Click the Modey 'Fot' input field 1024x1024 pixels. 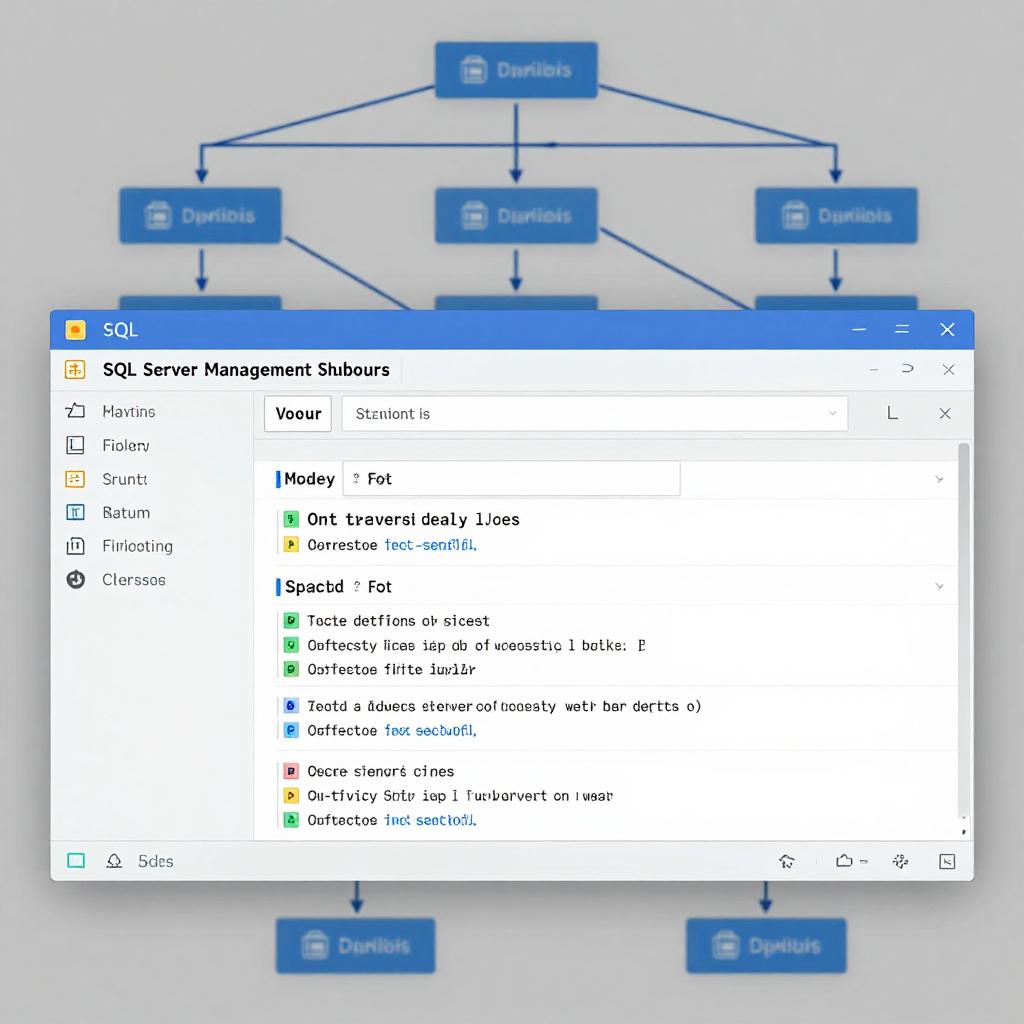511,479
